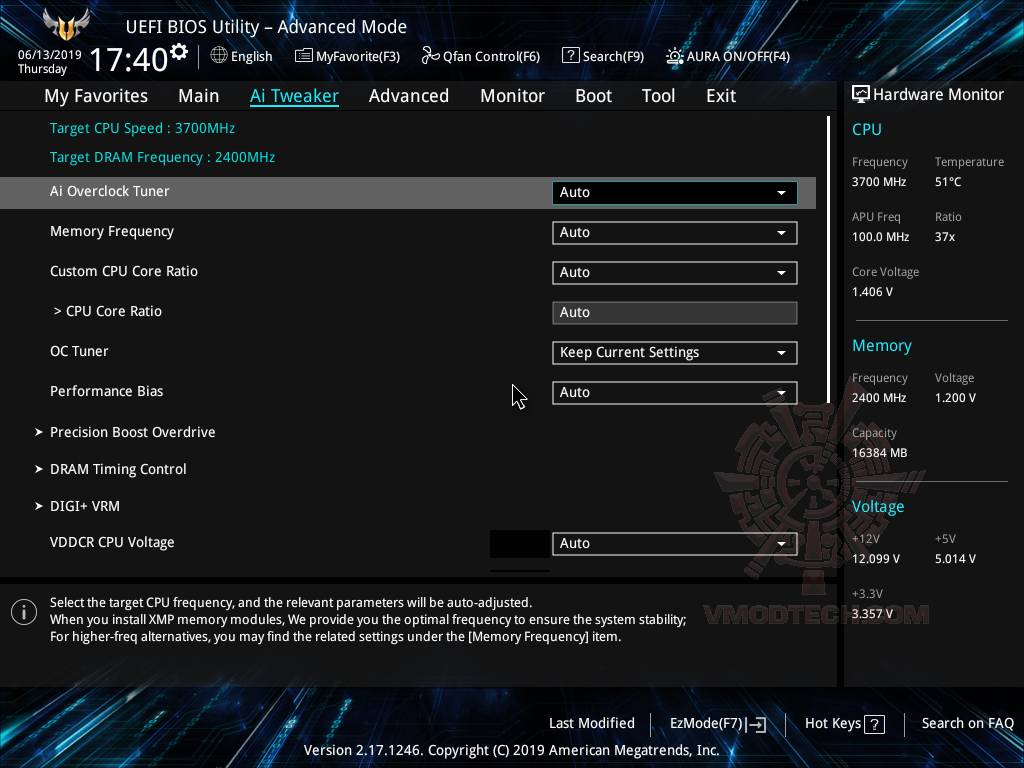The image size is (1024, 768).
Task: Click the EzMode exit arrow icon
Action: 757,724
